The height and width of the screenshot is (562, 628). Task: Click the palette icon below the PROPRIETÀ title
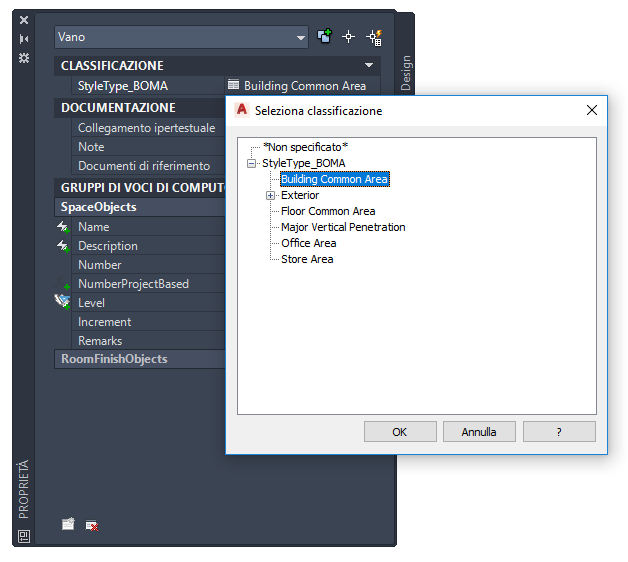click(x=24, y=536)
